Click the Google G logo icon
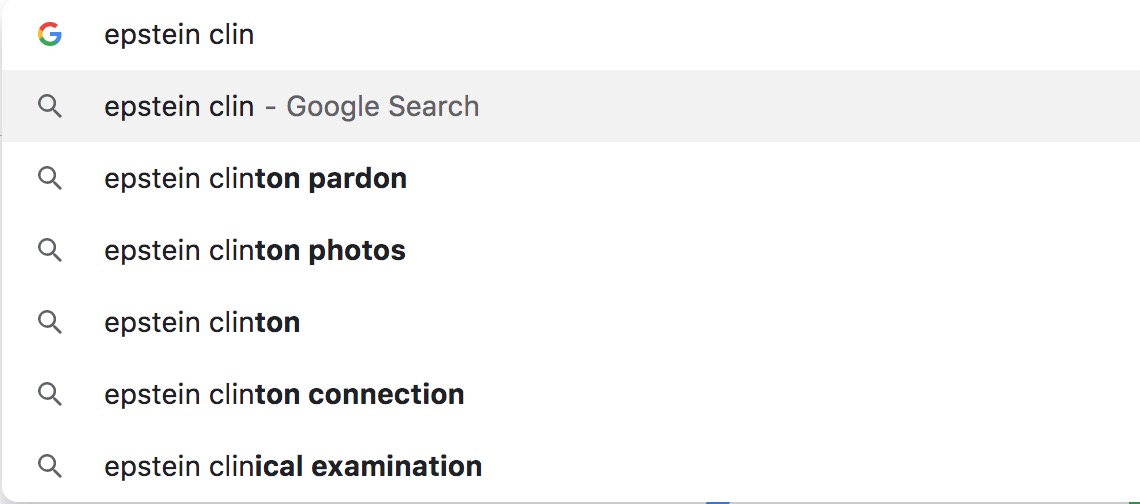Image resolution: width=1140 pixels, height=504 pixels. (49, 34)
